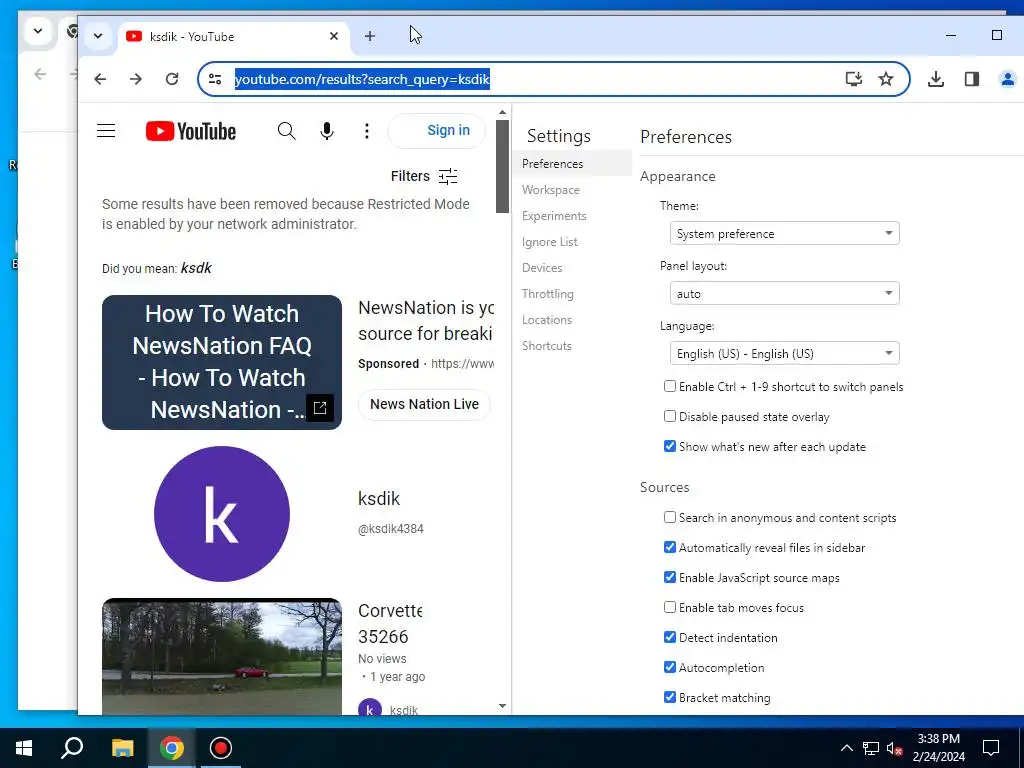Go back with browser back arrow
Screen dimensions: 1024x768
click(100, 79)
